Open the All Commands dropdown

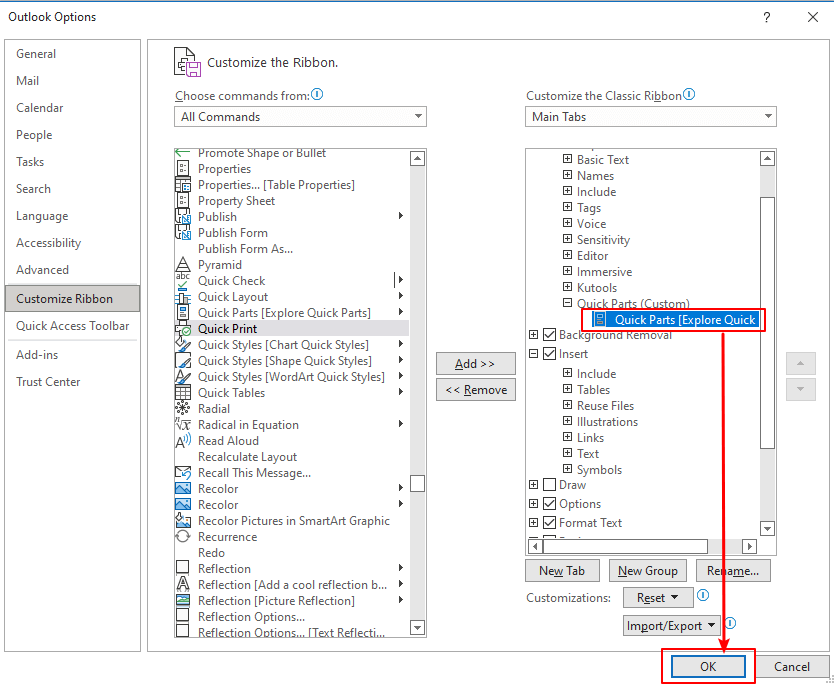tap(300, 117)
